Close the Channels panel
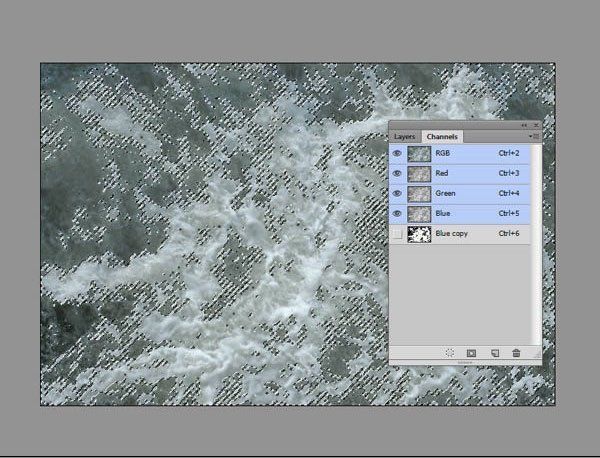This screenshot has width=600, height=458. pos(536,125)
